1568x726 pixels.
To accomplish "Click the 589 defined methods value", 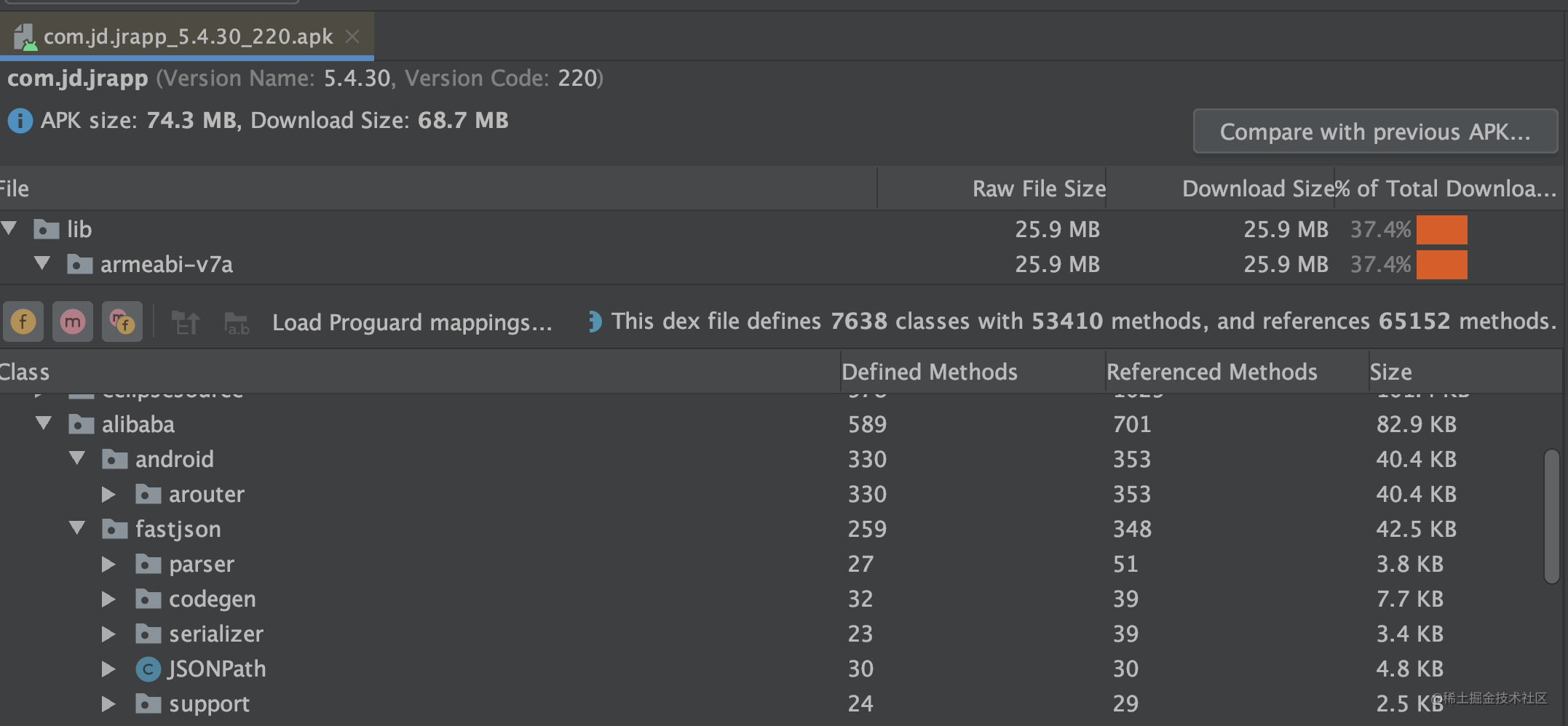I will click(x=867, y=424).
